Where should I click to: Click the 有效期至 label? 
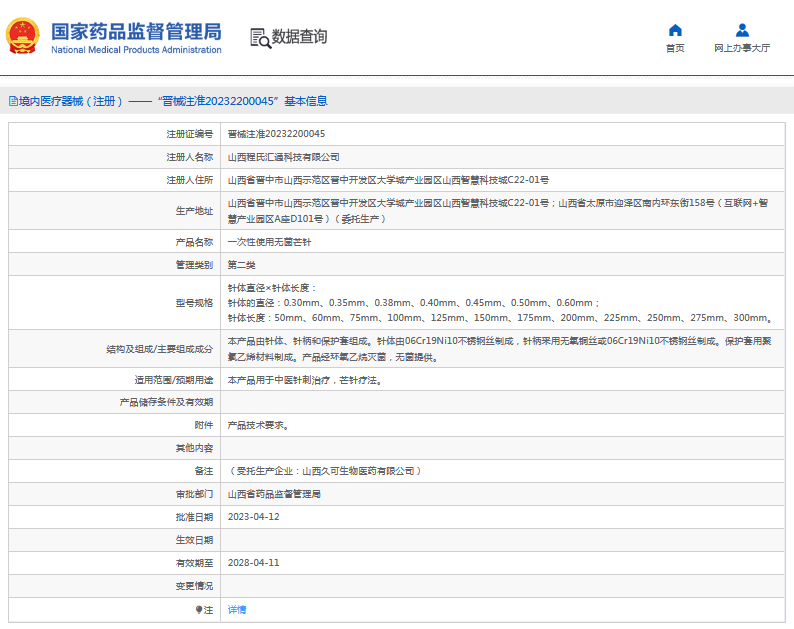click(x=194, y=563)
